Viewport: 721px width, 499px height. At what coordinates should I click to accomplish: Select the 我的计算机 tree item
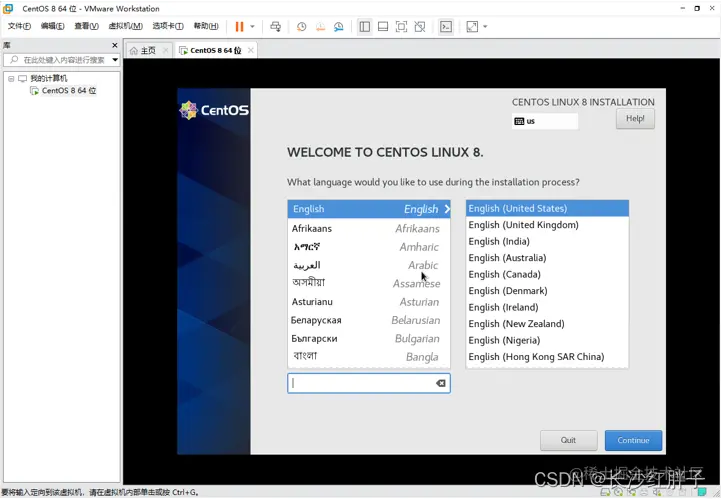coord(49,78)
